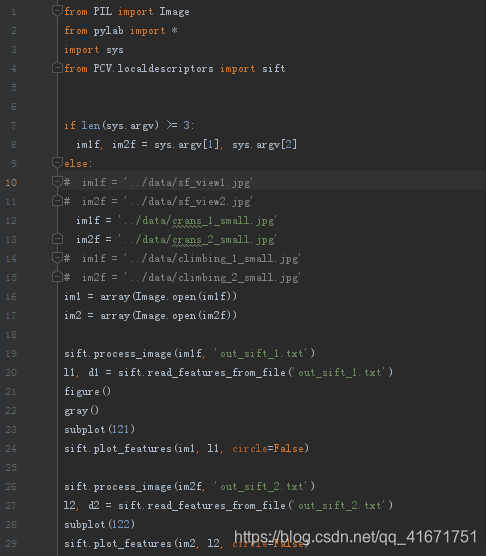
Task: Click 'circle=False' on line 24
Action: click(268, 449)
